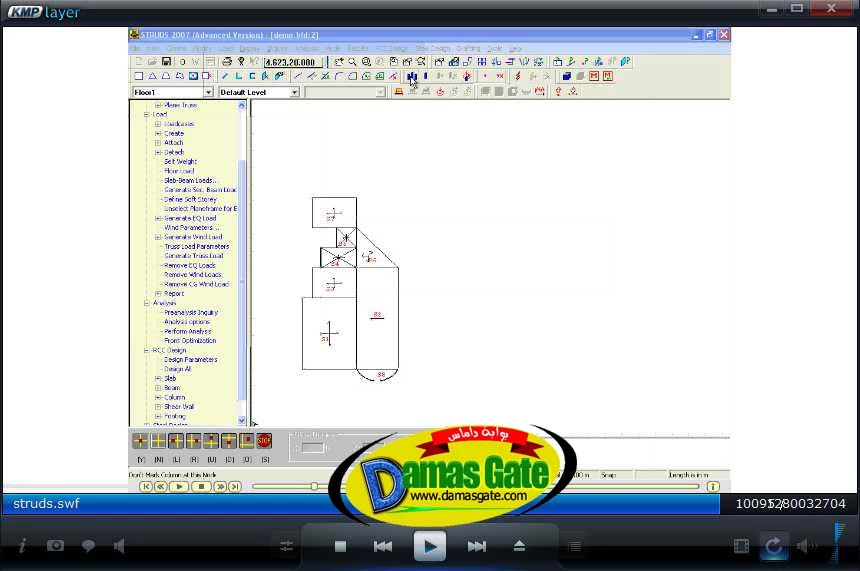860x571 pixels.
Task: Click the blue L-shaped section icon
Action: pos(239,76)
